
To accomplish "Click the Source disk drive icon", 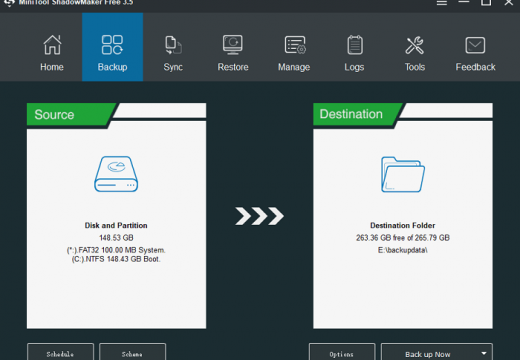I will pyautogui.click(x=116, y=174).
